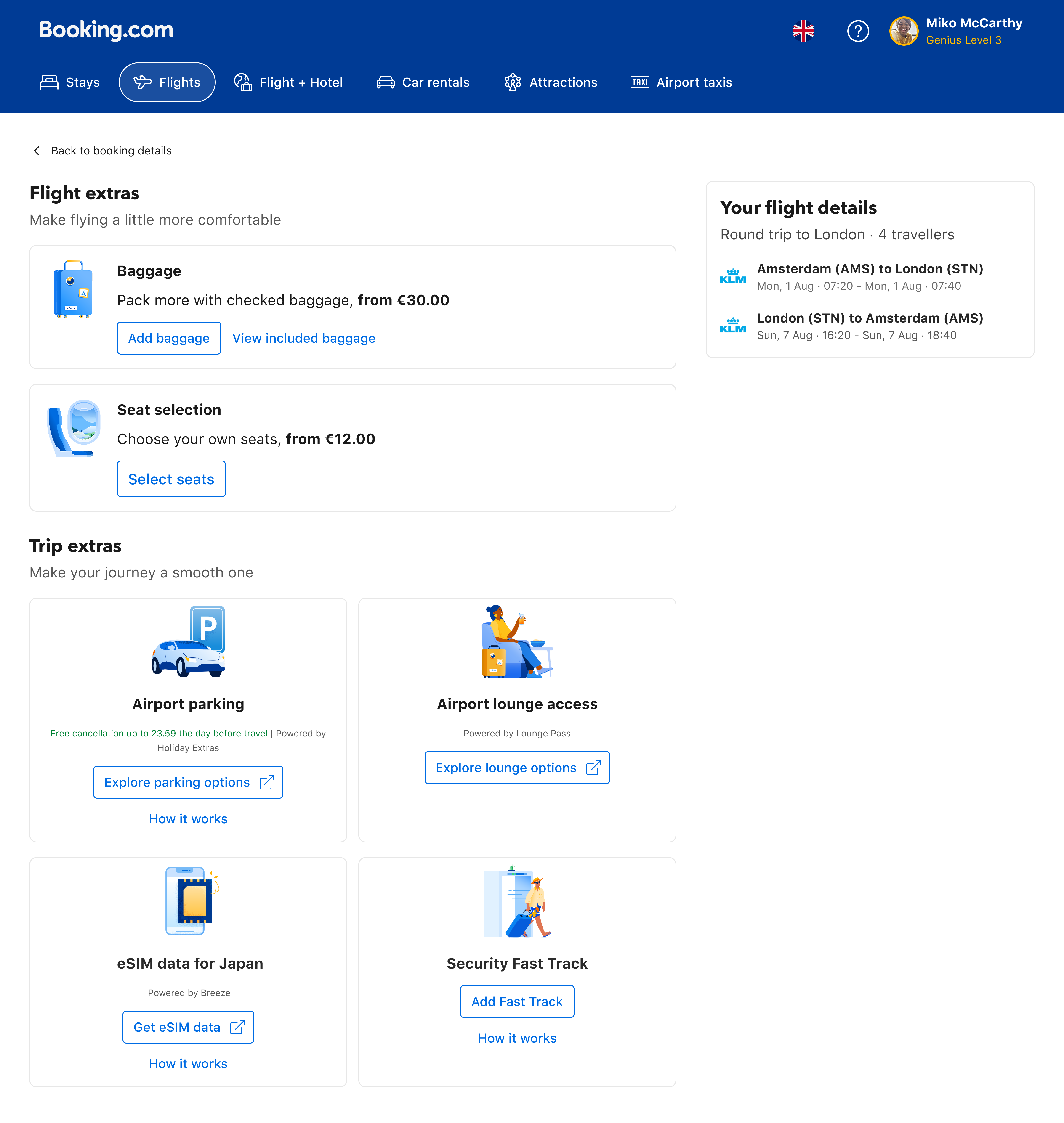Go back to booking details
The height and width of the screenshot is (1123, 1064).
click(x=102, y=151)
